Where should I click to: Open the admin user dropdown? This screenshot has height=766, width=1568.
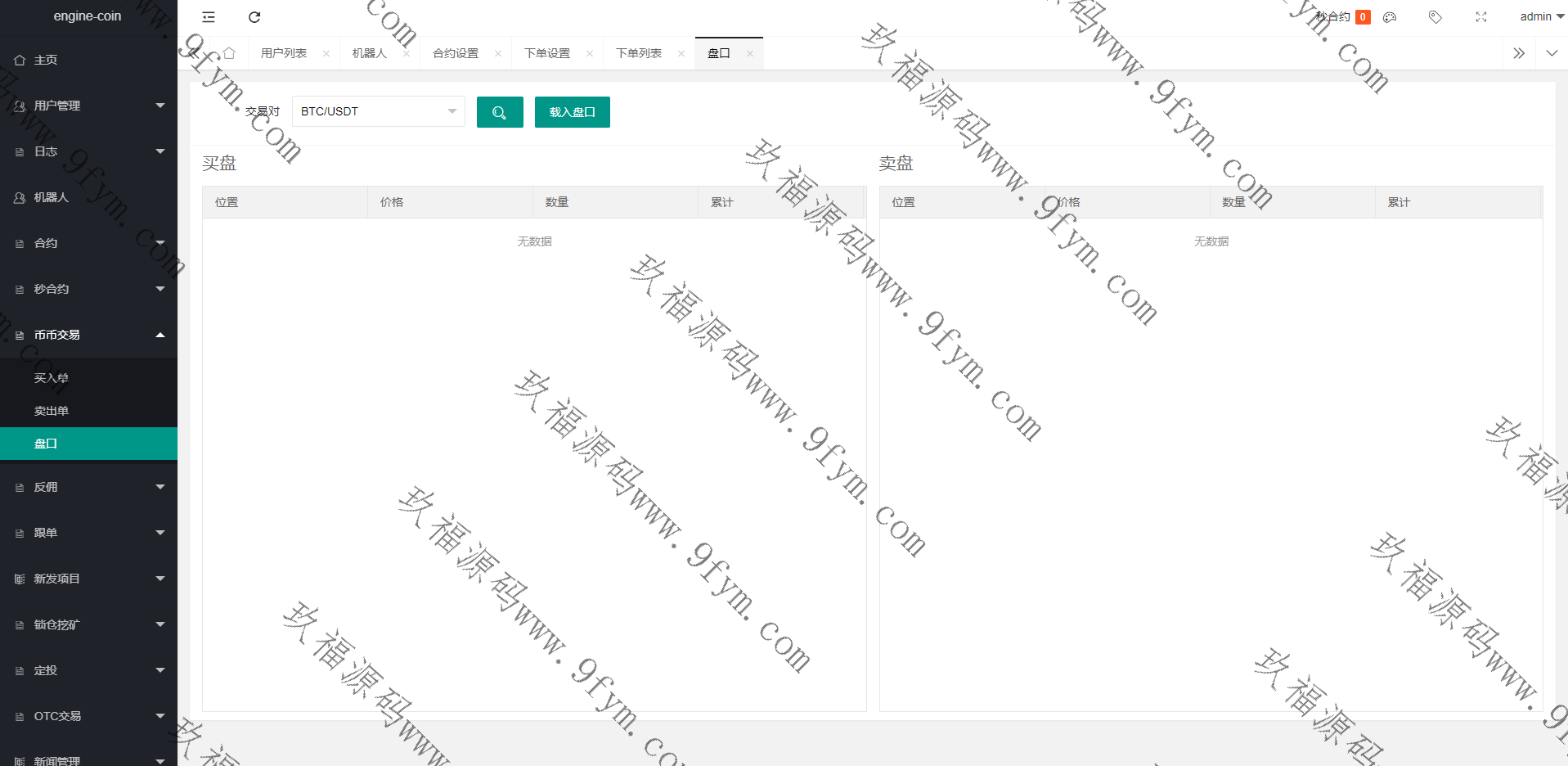coord(1541,16)
